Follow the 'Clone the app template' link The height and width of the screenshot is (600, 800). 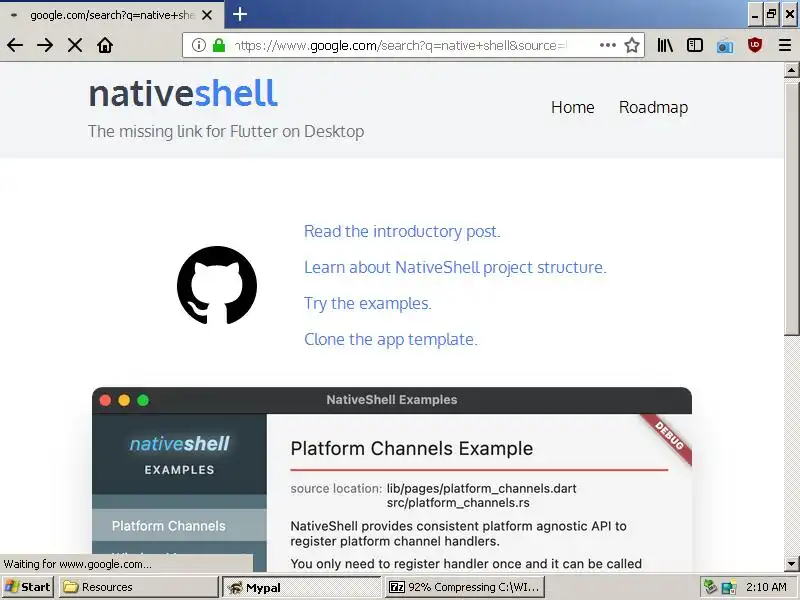390,339
